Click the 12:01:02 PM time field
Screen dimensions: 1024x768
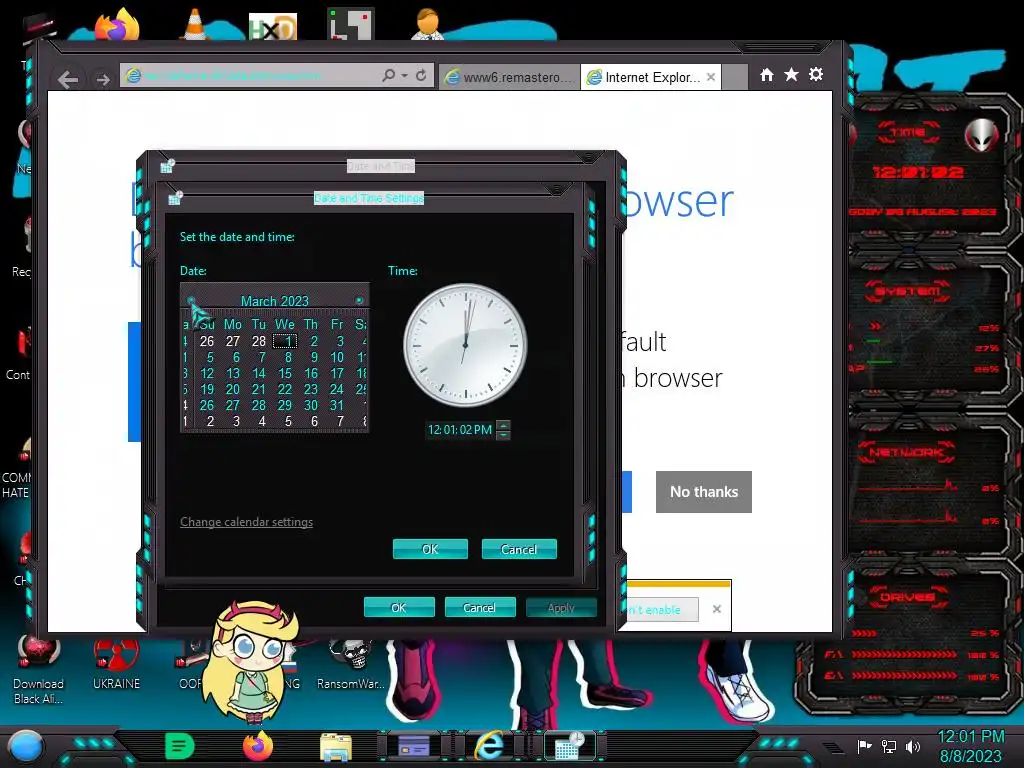click(x=460, y=430)
